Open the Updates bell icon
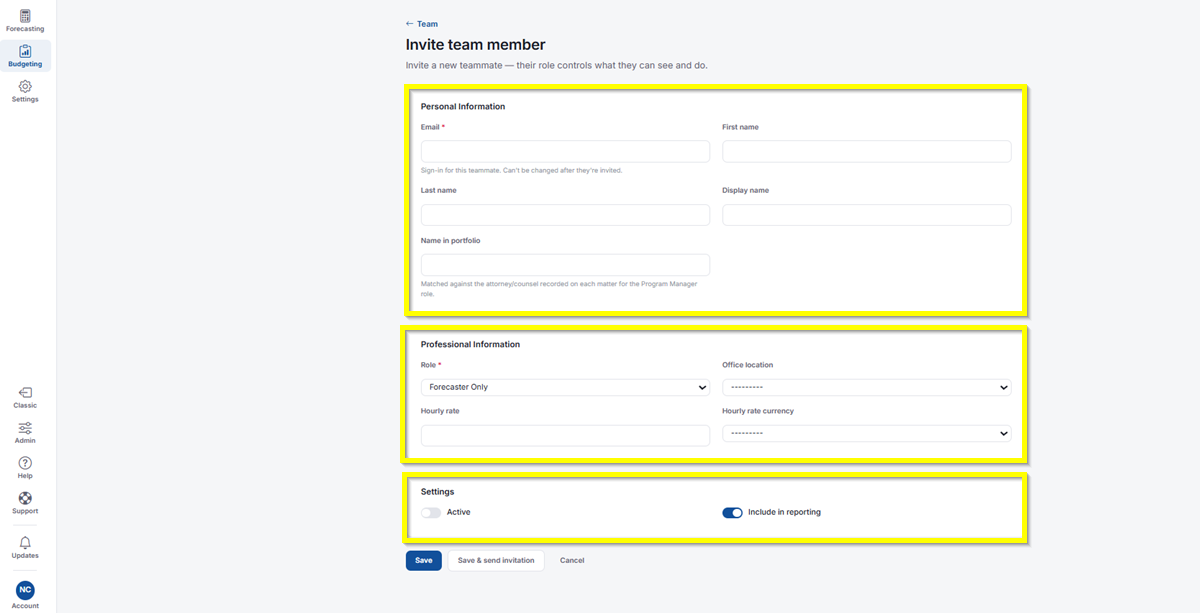This screenshot has height=613, width=1200. click(25, 542)
